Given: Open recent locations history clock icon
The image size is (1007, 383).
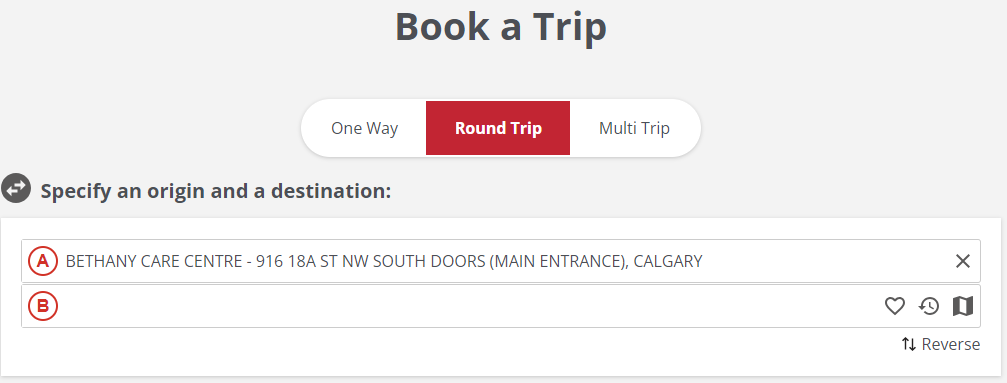Looking at the screenshot, I should 929,307.
